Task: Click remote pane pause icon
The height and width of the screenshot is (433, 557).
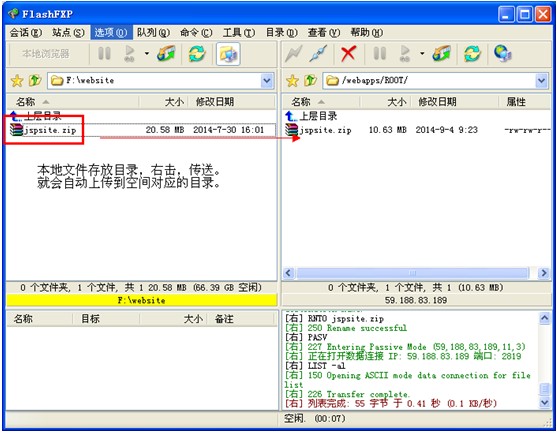Action: click(x=380, y=54)
